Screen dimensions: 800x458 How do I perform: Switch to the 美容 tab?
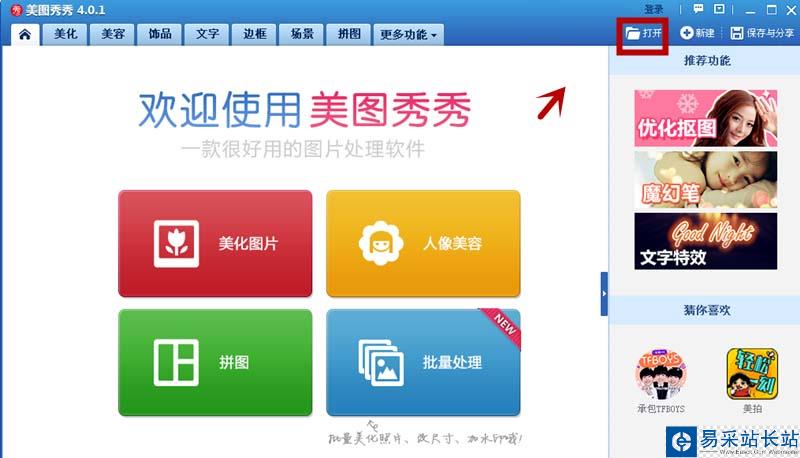click(113, 34)
